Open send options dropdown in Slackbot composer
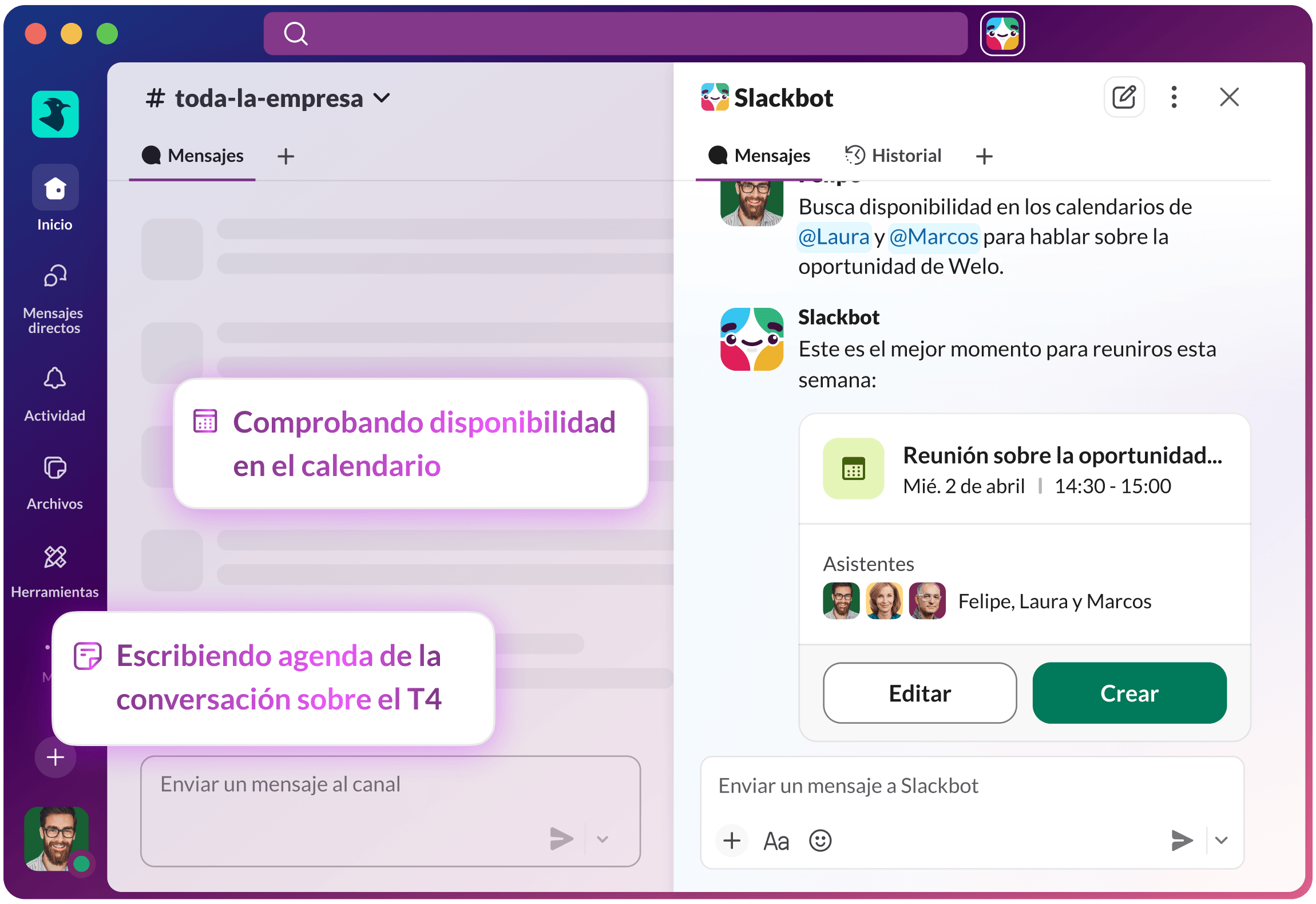The width and height of the screenshot is (1316, 904). [1222, 840]
